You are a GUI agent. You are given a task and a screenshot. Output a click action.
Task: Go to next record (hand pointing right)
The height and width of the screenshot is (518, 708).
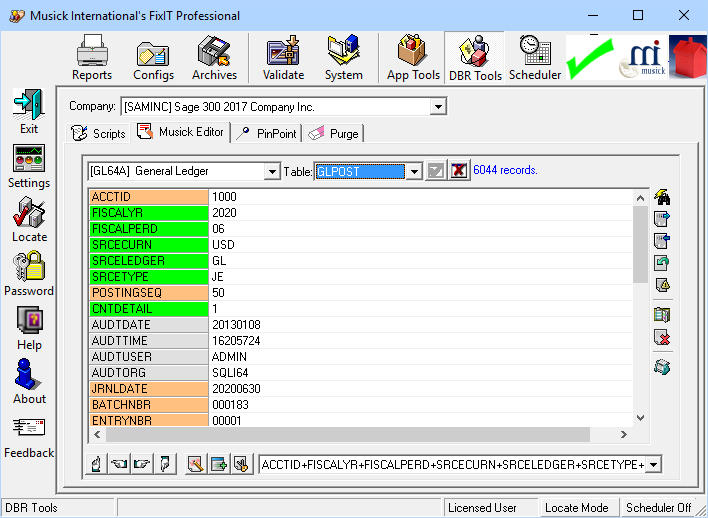[x=142, y=464]
